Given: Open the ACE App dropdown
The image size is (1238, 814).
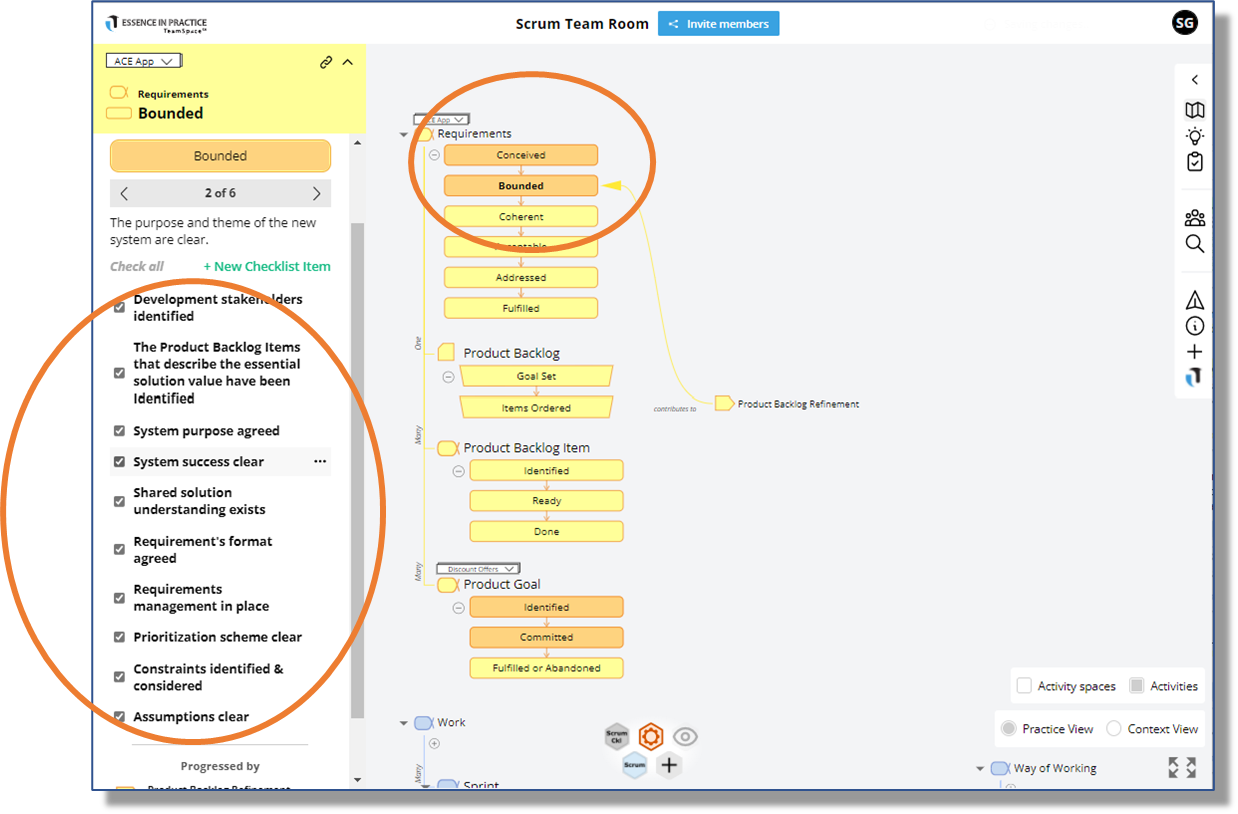Looking at the screenshot, I should [x=142, y=61].
